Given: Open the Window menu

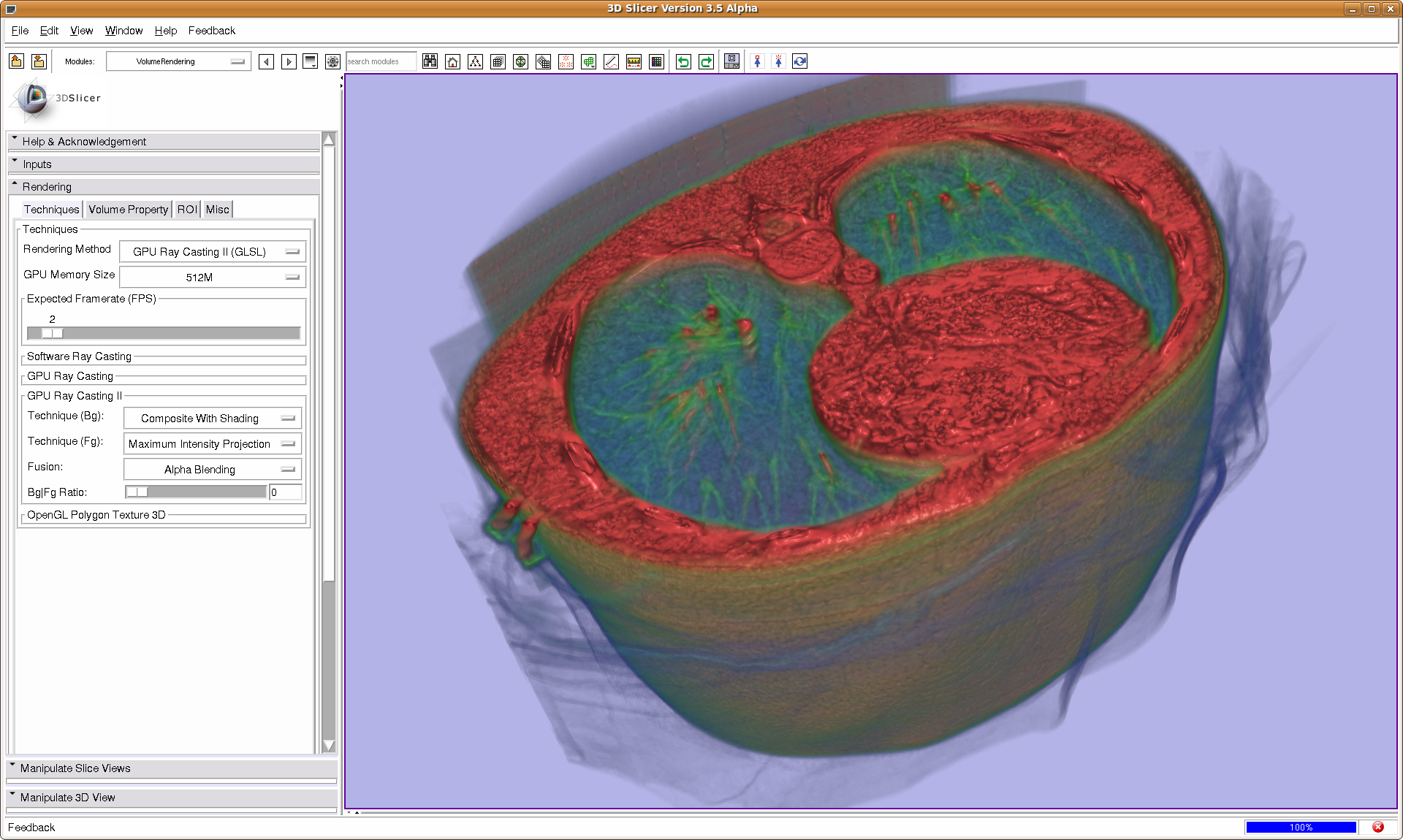Looking at the screenshot, I should (123, 31).
